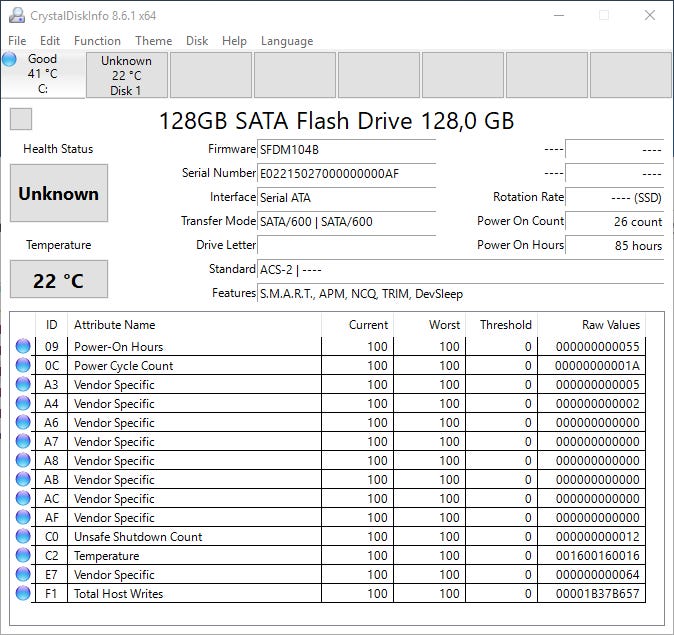The width and height of the screenshot is (674, 635).
Task: Click the status orb for Unsafe Shutdown Count
Action: point(23,537)
